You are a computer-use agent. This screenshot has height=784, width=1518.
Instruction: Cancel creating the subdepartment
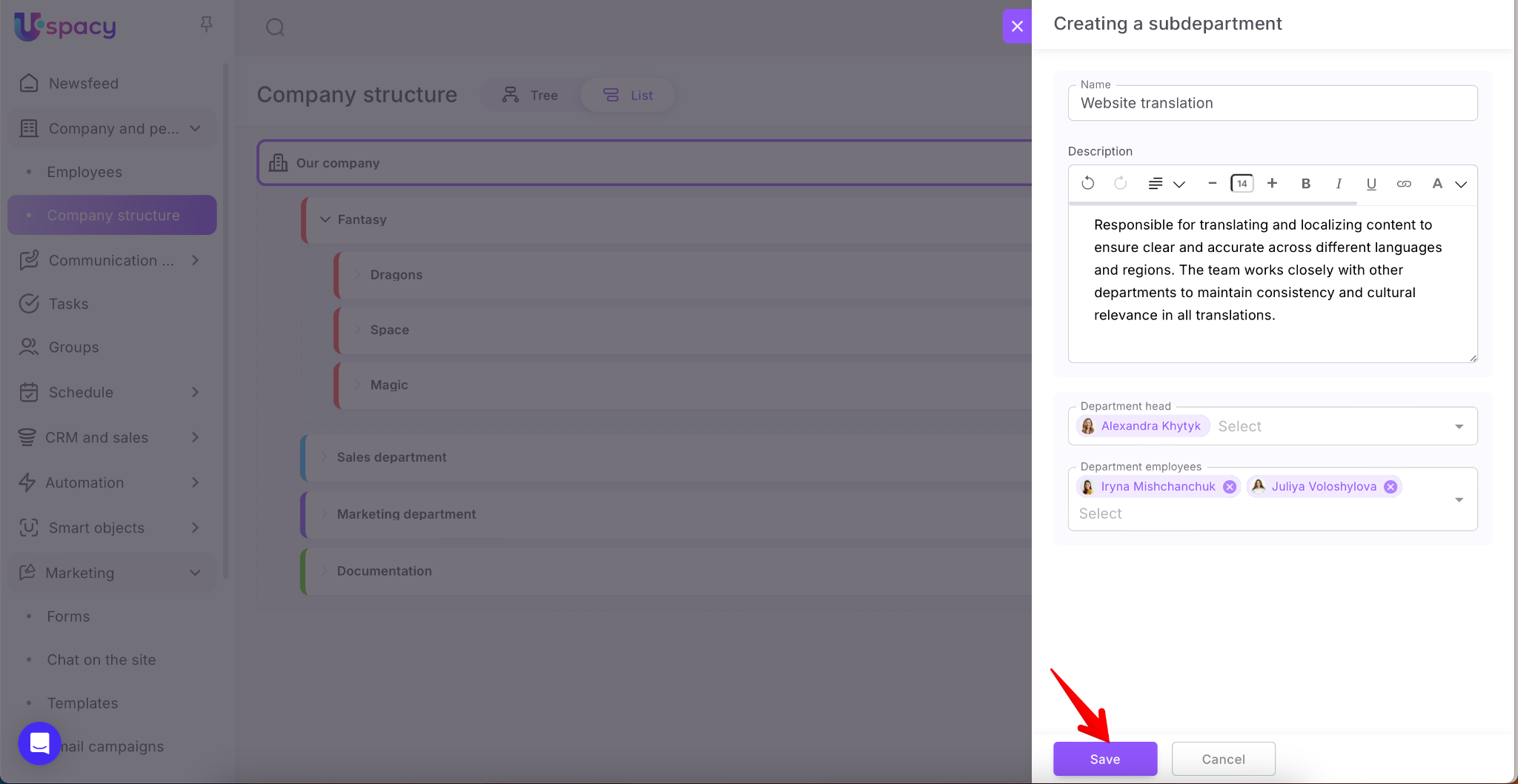[x=1223, y=759]
